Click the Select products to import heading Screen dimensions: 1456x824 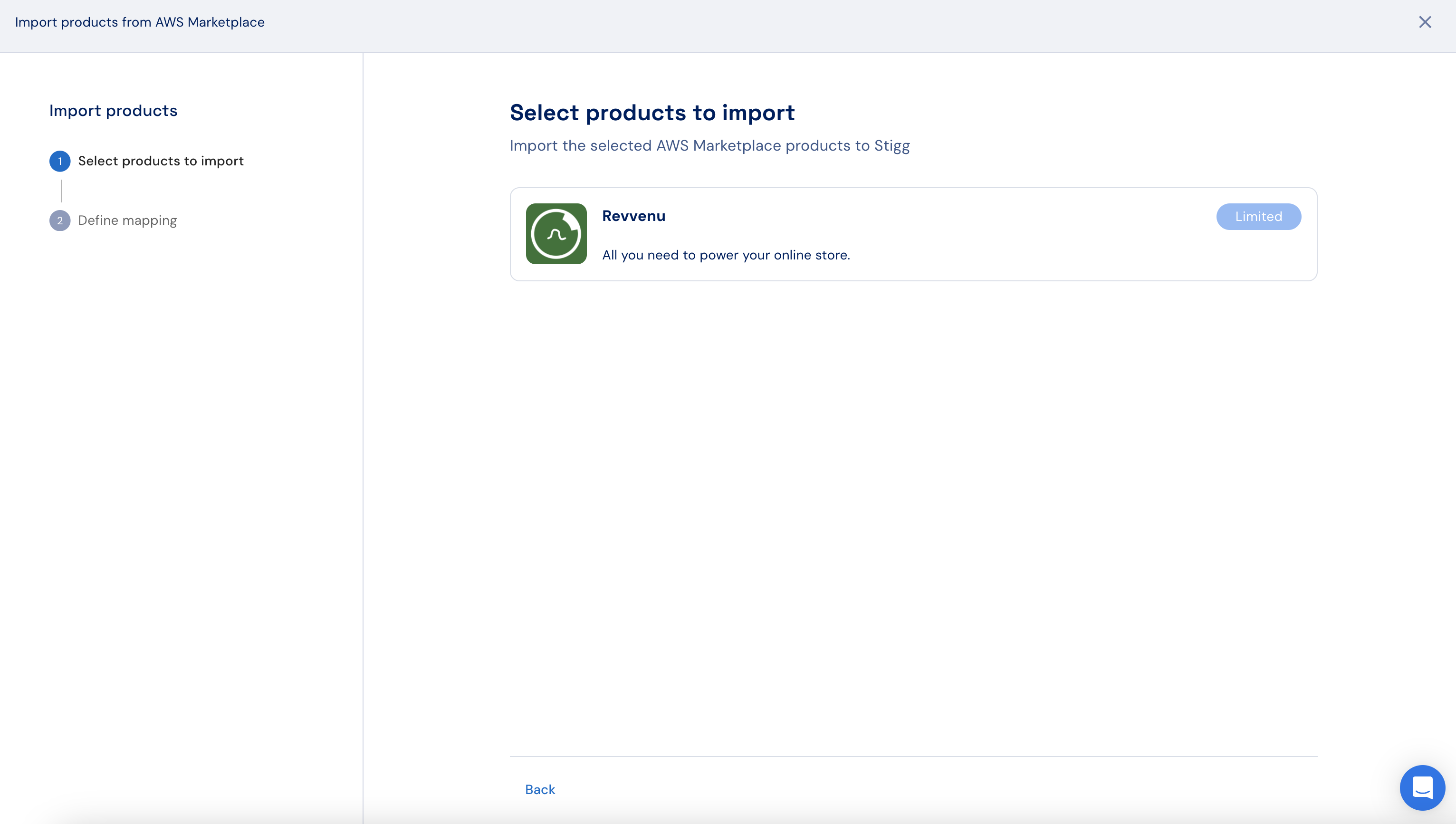pyautogui.click(x=652, y=113)
